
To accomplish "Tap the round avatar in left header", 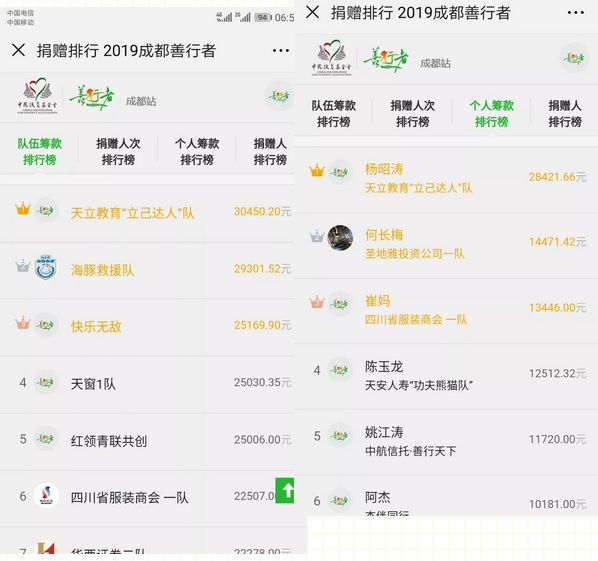I will [x=279, y=96].
